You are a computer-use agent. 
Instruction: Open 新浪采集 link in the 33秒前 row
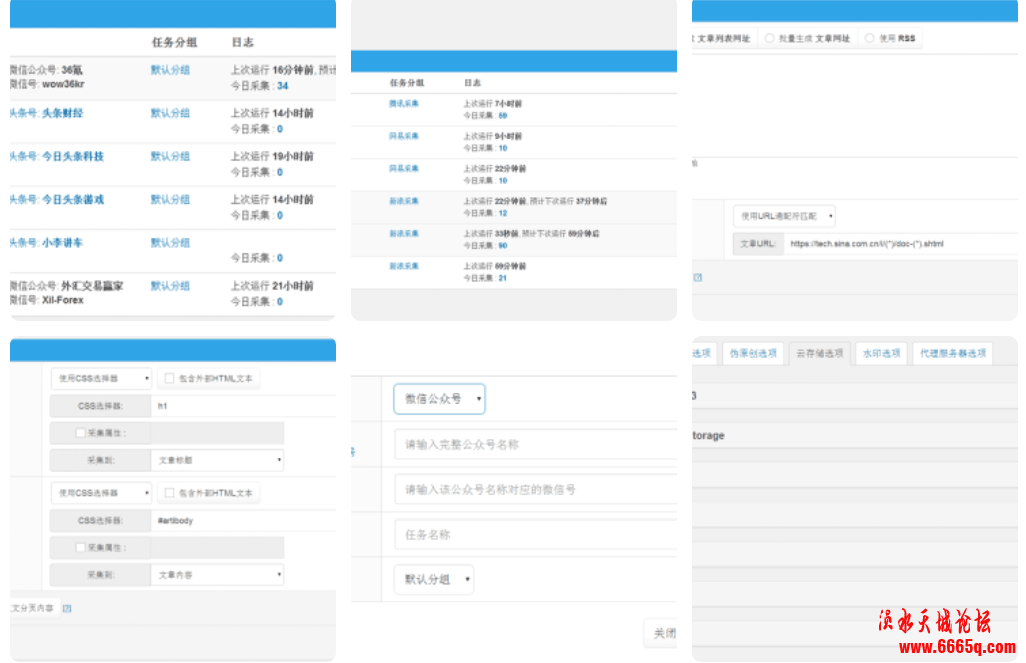(404, 234)
